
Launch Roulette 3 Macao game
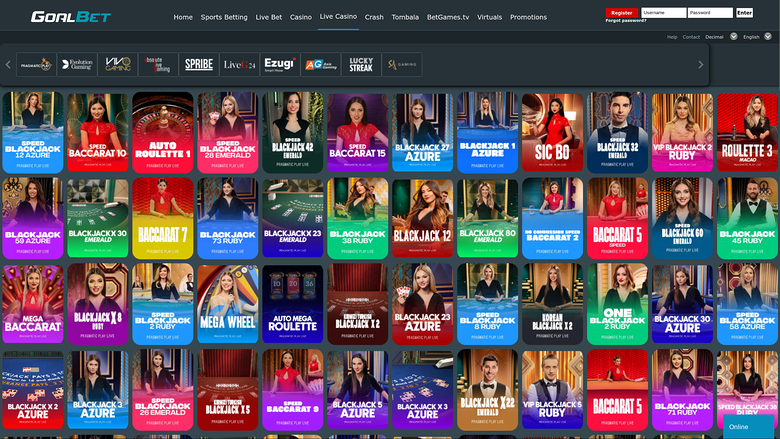point(748,132)
